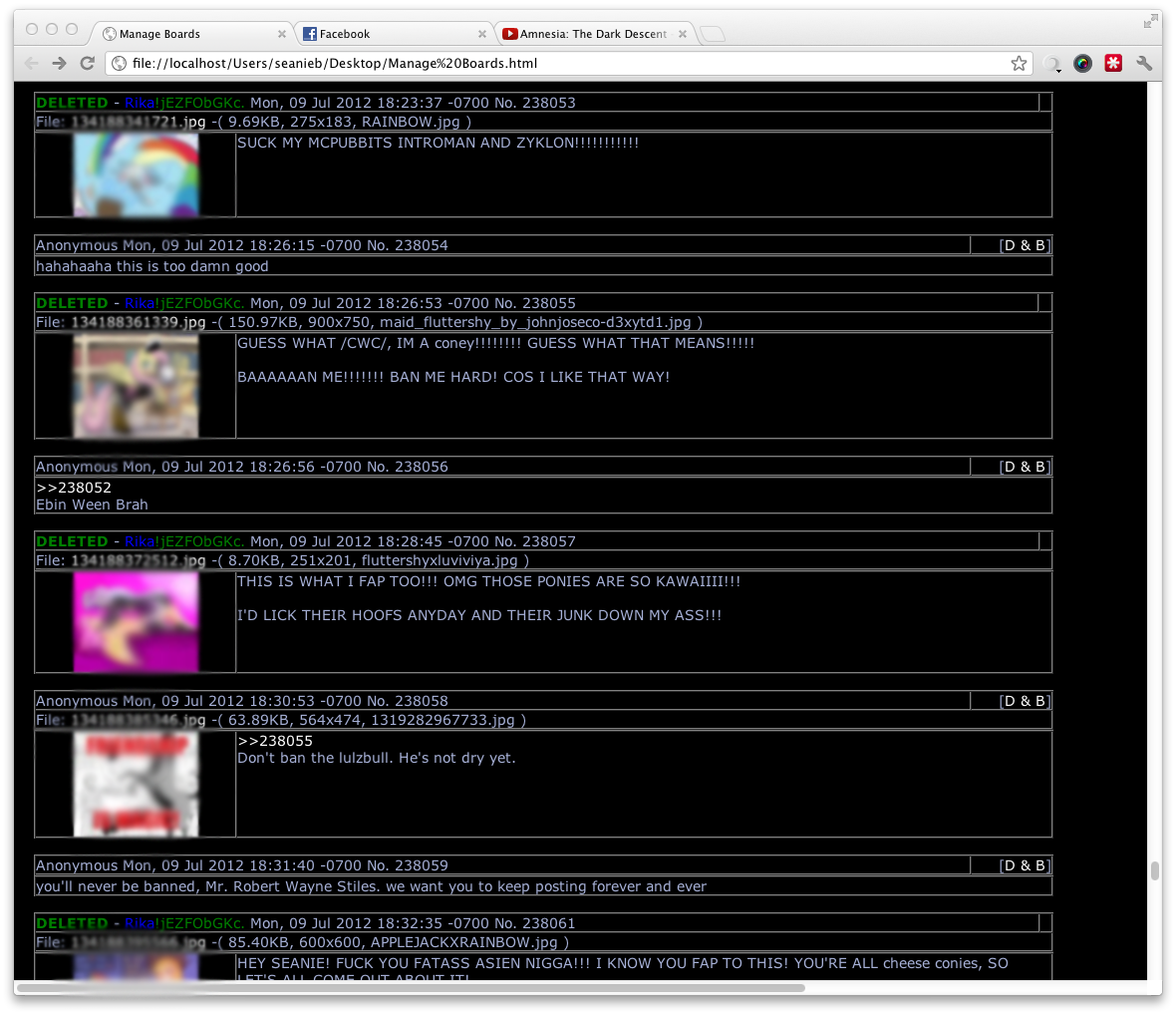Go forward with the browser forward arrow

coord(59,63)
